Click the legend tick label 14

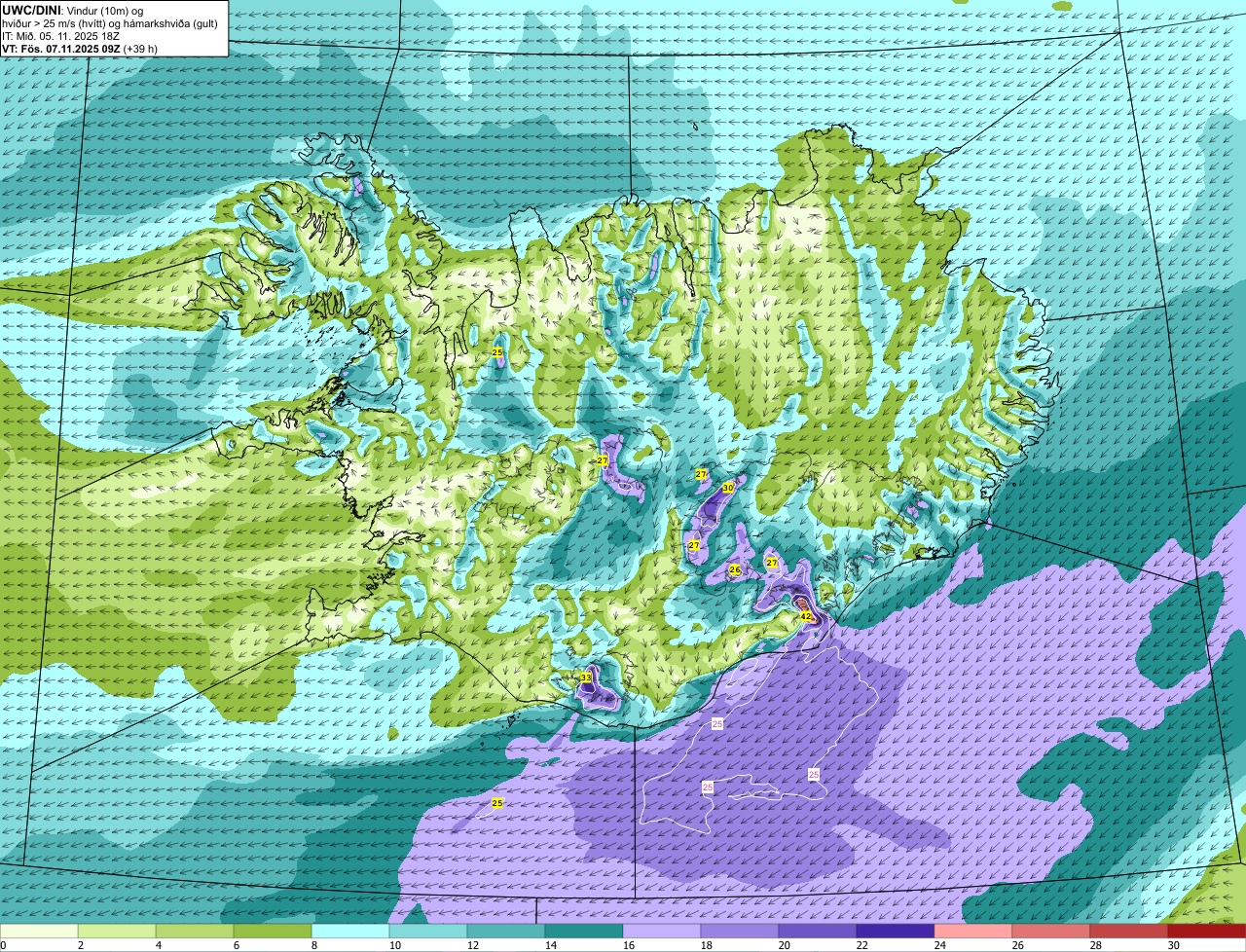(x=551, y=945)
